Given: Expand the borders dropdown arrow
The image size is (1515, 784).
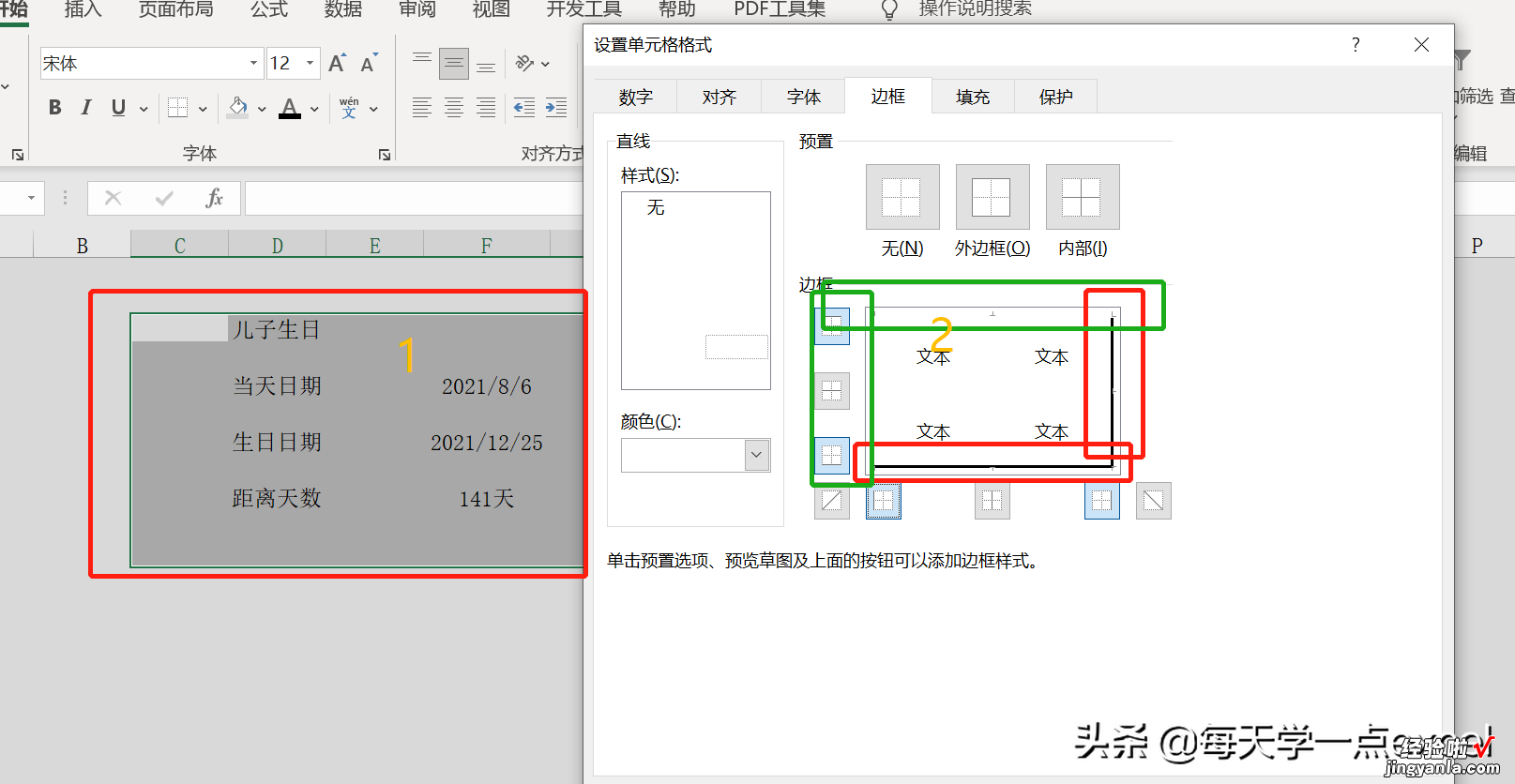Looking at the screenshot, I should (203, 109).
